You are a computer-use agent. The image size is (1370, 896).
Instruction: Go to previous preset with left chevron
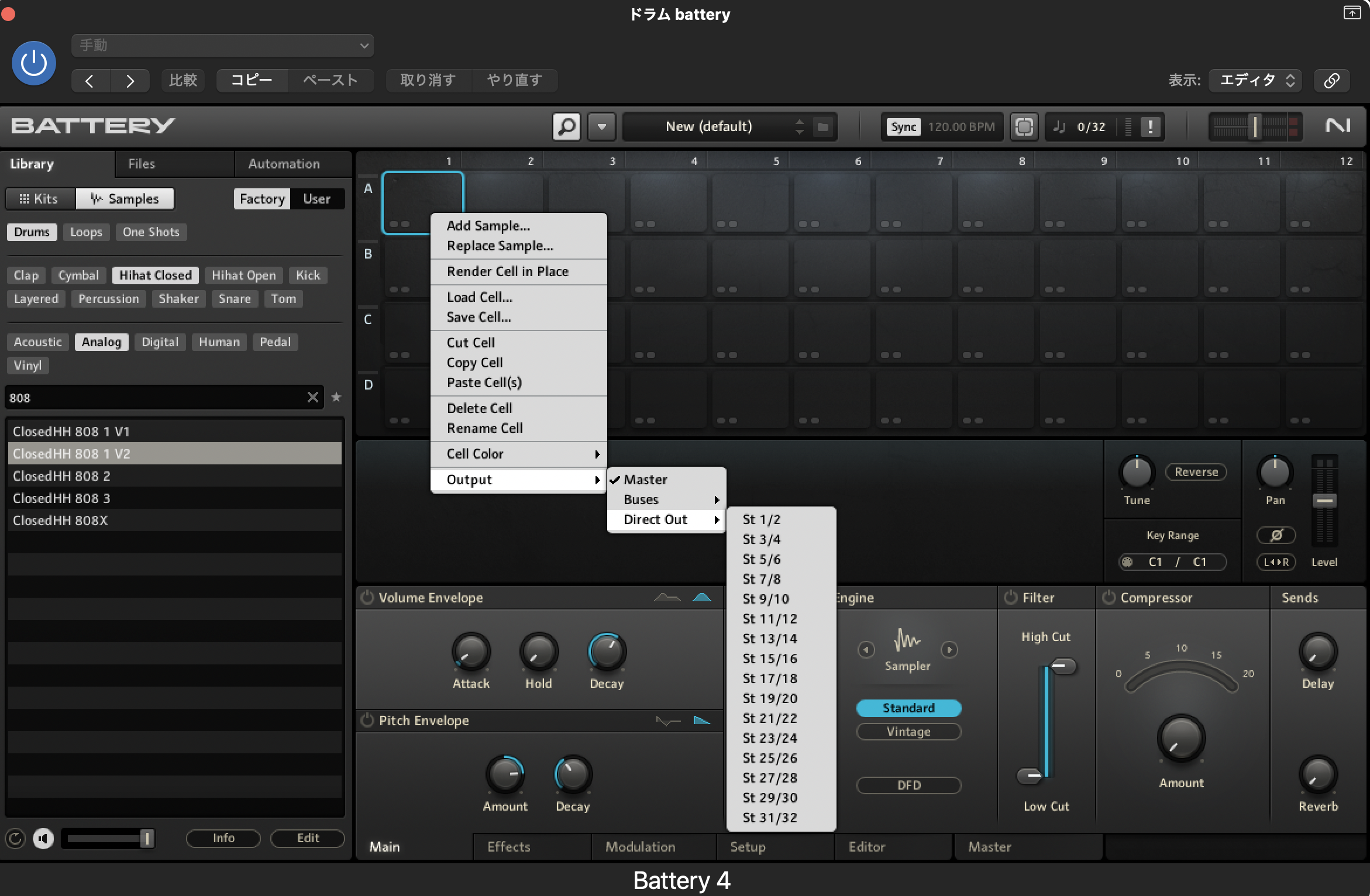pos(90,80)
